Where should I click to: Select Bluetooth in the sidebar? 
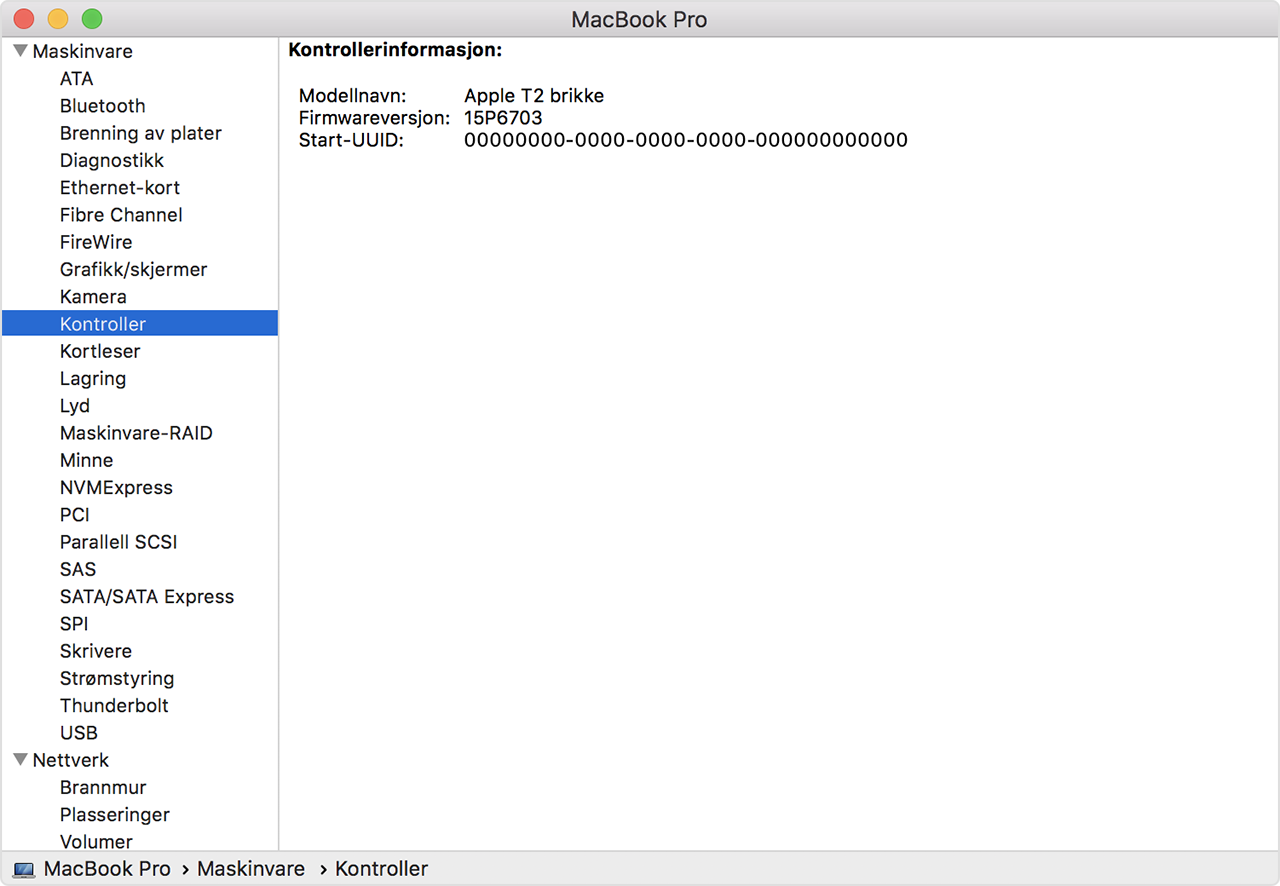coord(102,106)
